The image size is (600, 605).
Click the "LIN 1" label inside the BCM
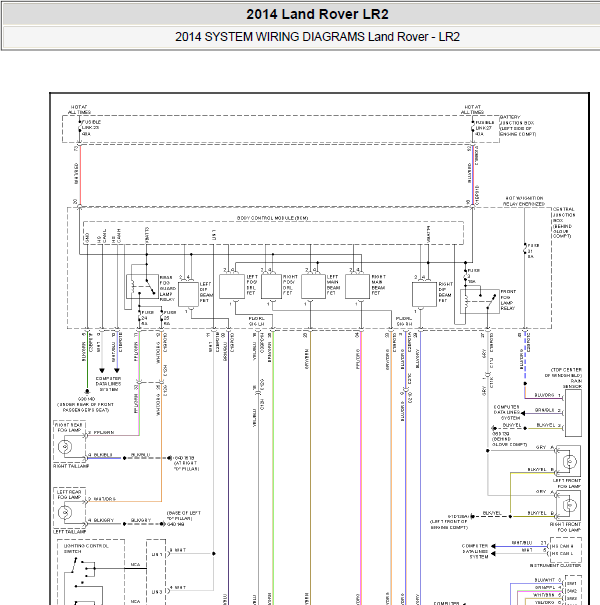point(214,235)
